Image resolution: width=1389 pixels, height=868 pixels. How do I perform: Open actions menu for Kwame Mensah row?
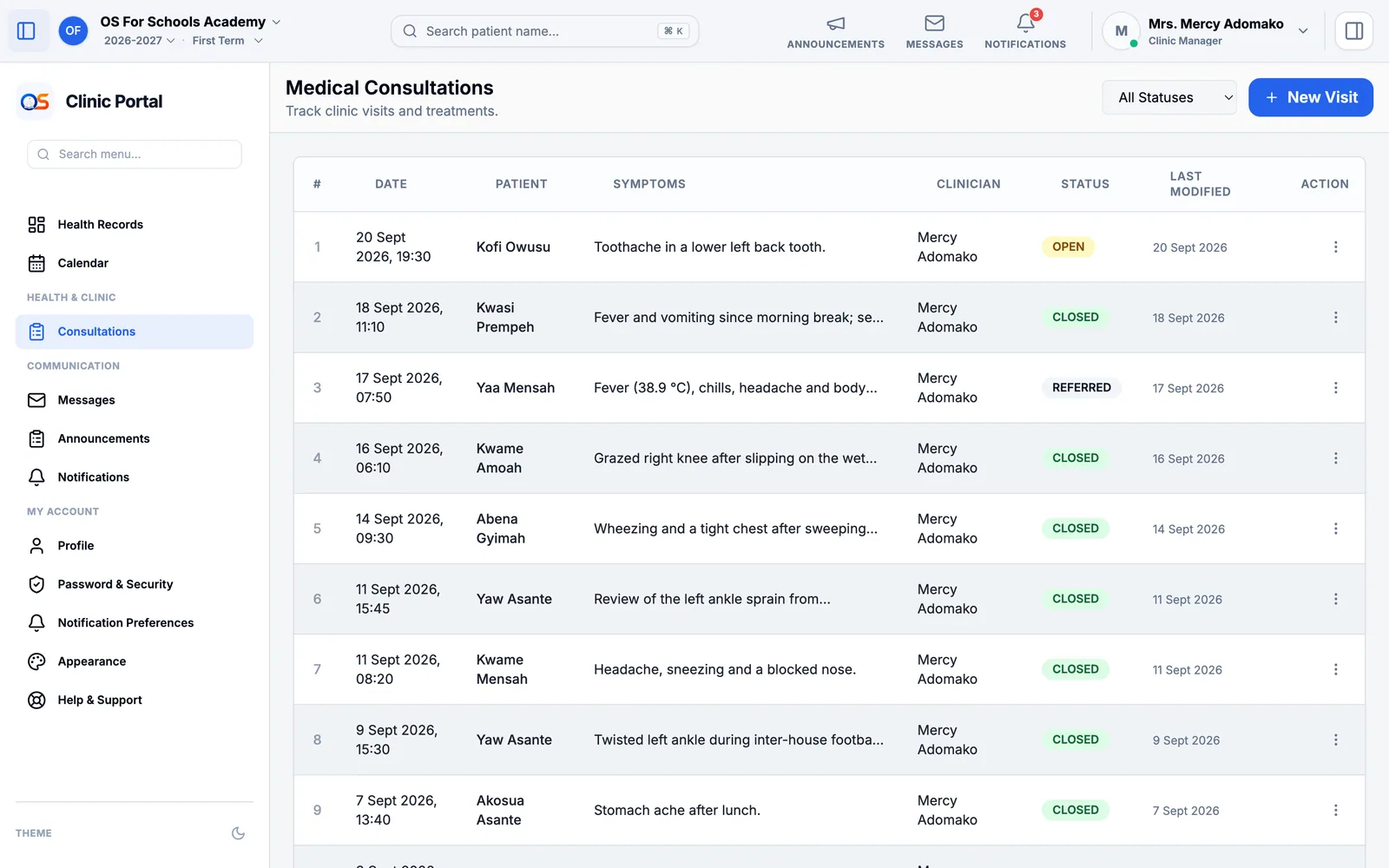point(1335,669)
